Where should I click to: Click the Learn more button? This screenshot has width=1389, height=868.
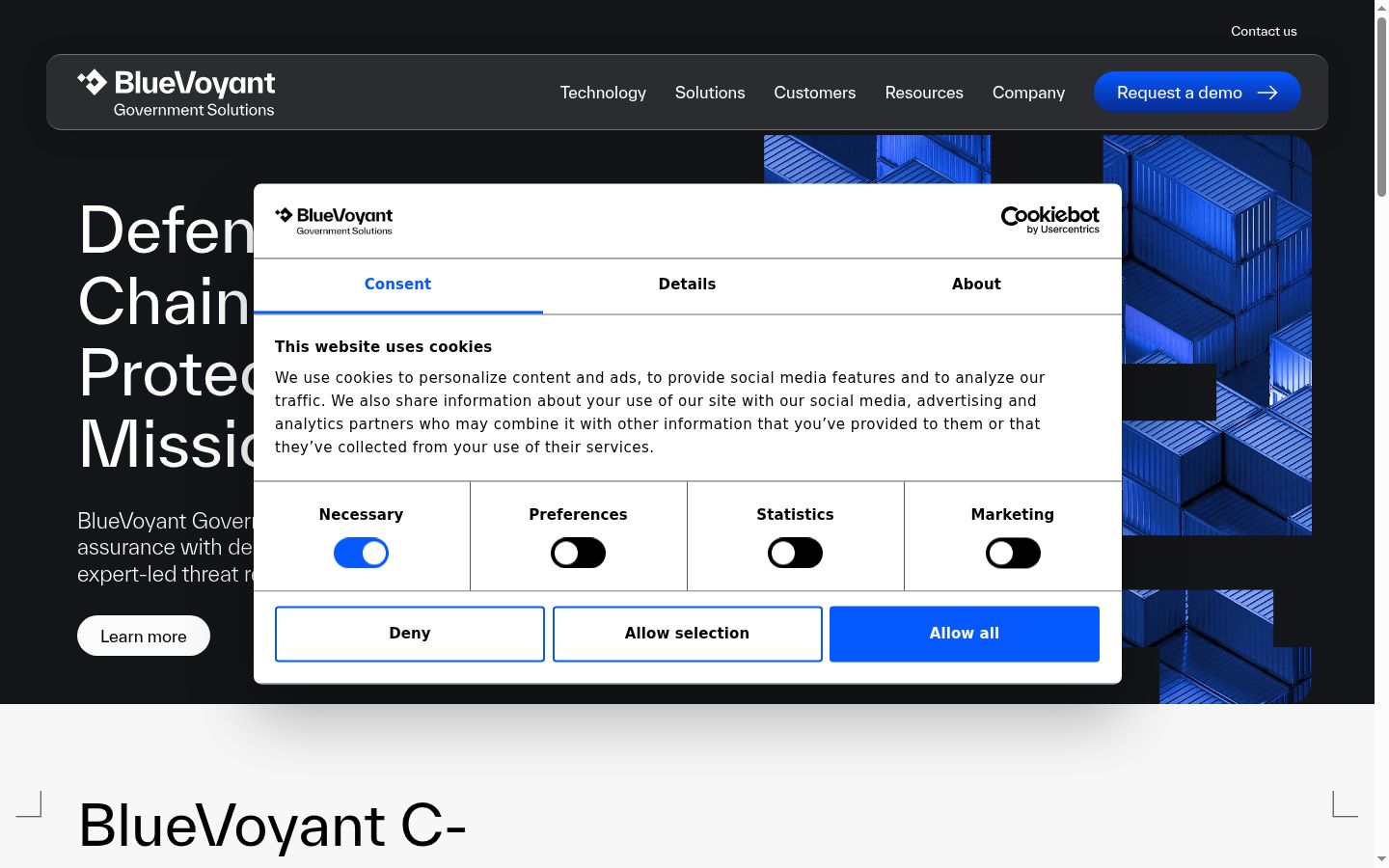coord(144,636)
